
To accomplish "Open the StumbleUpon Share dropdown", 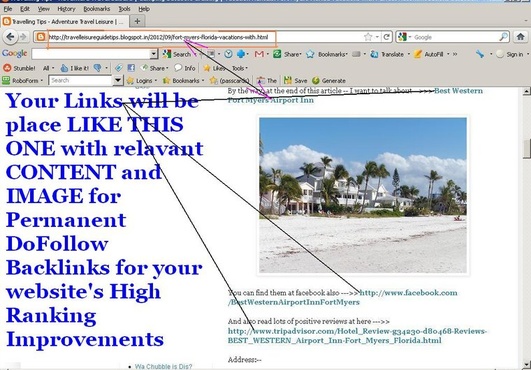I will (x=155, y=68).
